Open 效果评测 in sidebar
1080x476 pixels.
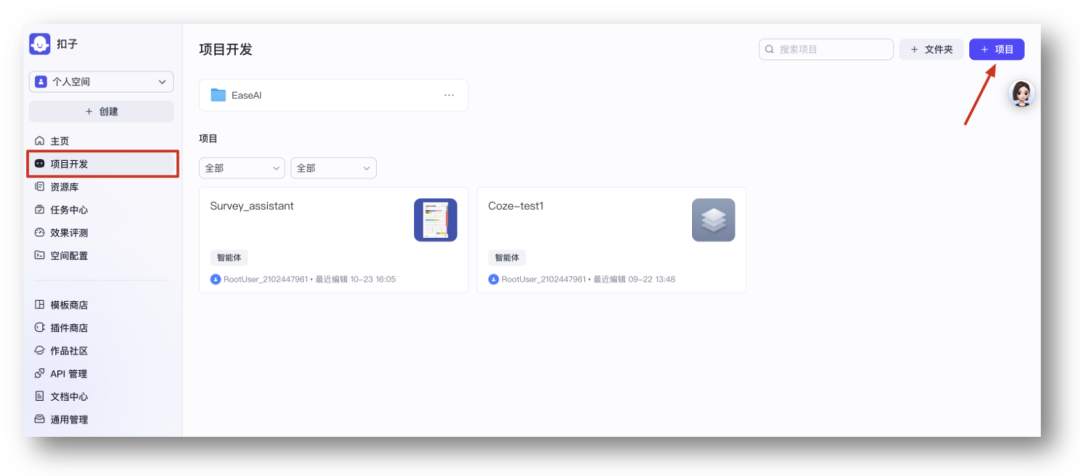coord(101,233)
